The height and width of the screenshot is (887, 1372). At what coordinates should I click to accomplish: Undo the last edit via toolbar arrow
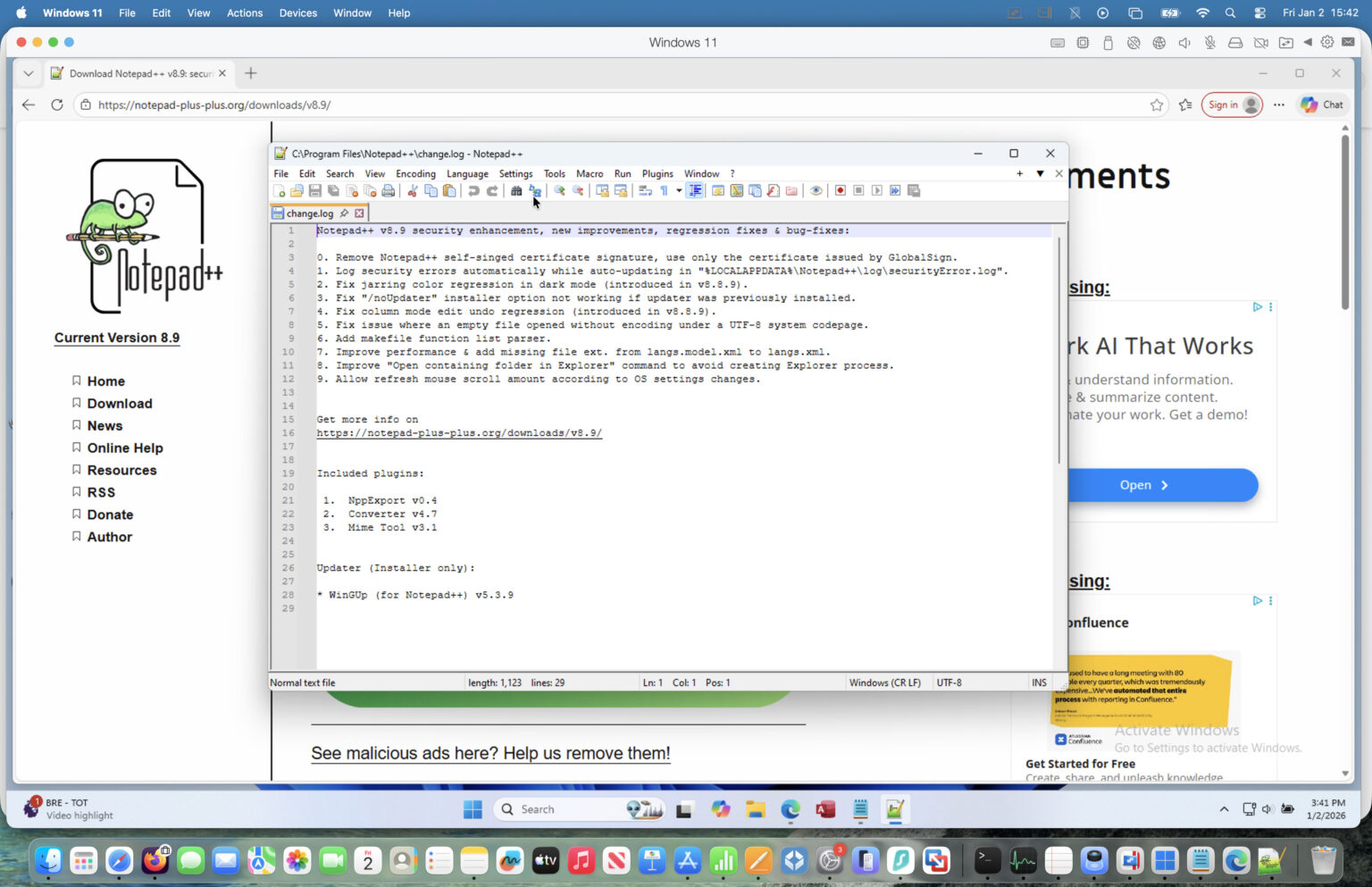473,190
